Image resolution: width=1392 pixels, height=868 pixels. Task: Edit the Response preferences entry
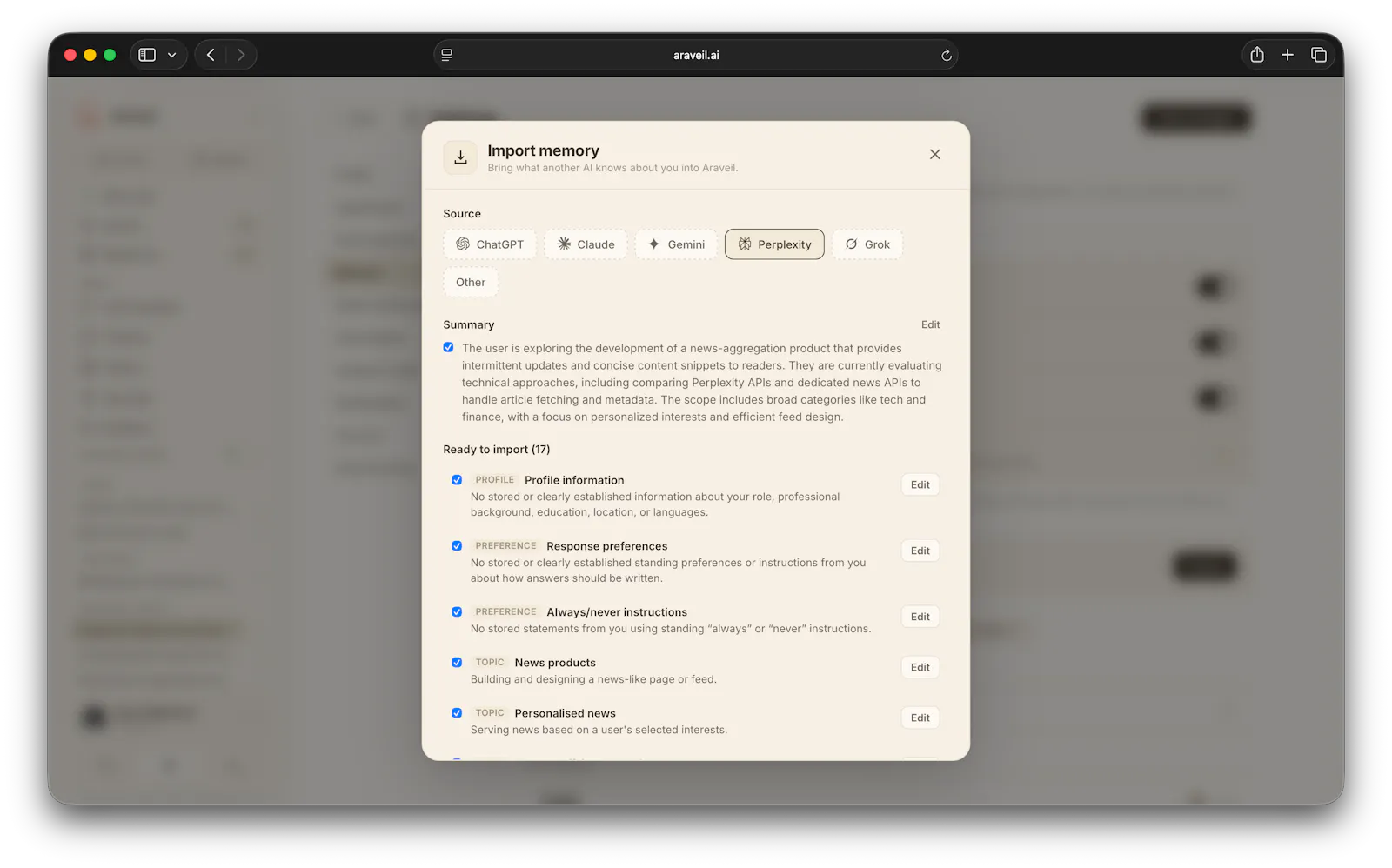pos(920,551)
